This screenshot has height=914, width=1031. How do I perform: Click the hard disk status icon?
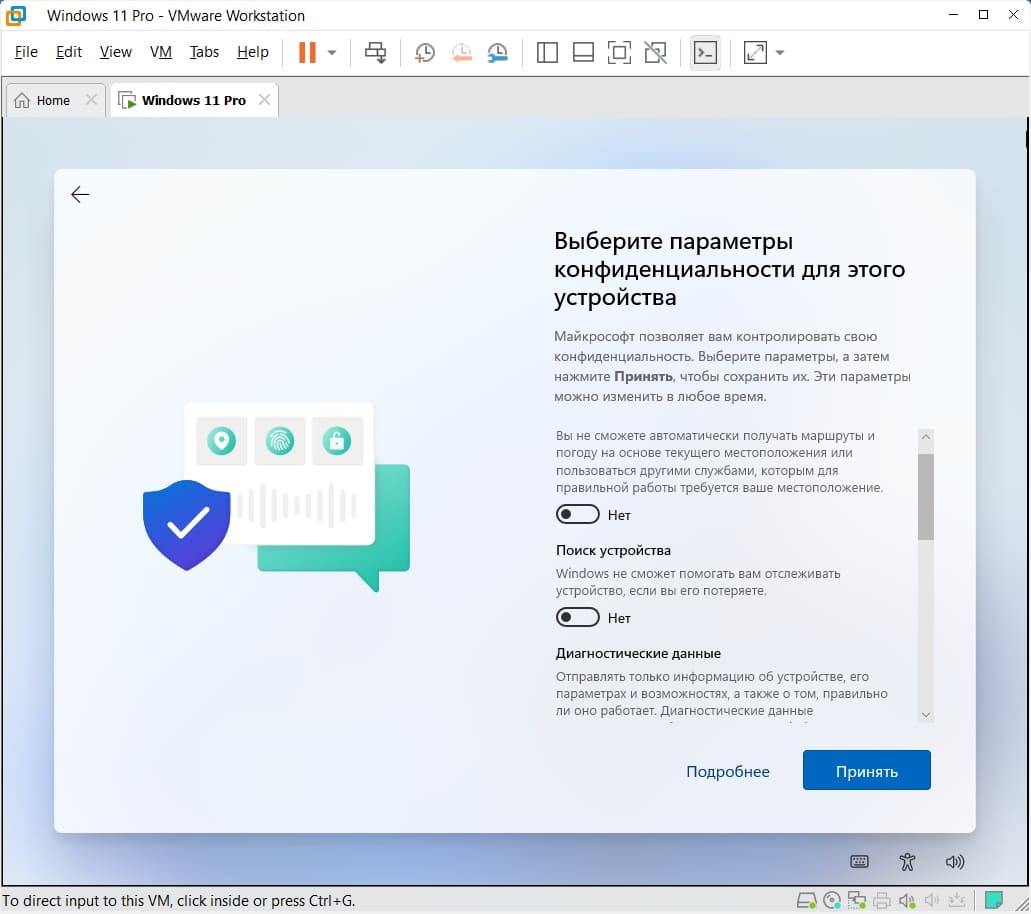[x=807, y=900]
